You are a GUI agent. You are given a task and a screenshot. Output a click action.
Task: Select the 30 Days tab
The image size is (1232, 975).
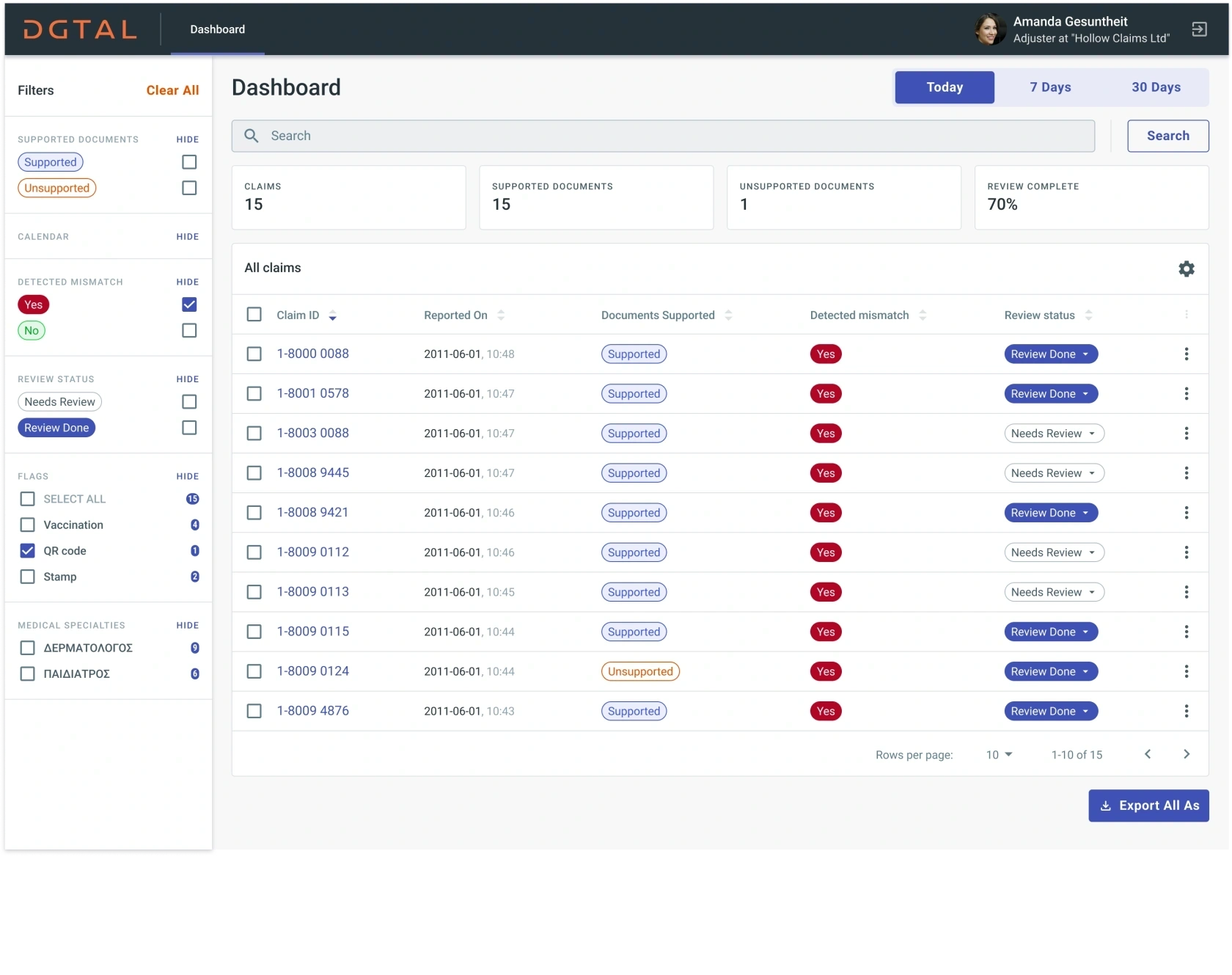pyautogui.click(x=1155, y=87)
